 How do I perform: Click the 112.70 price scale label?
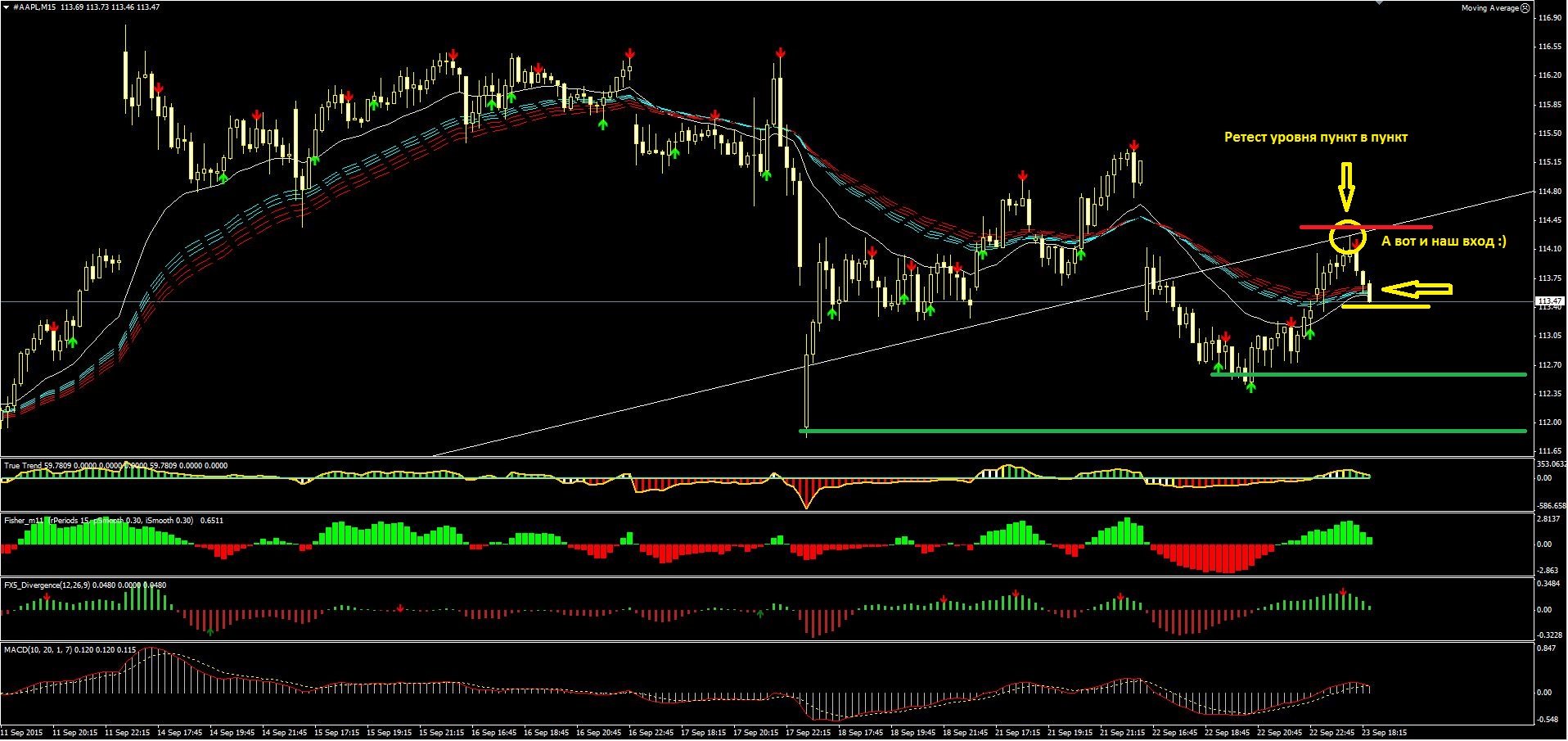(x=1550, y=364)
